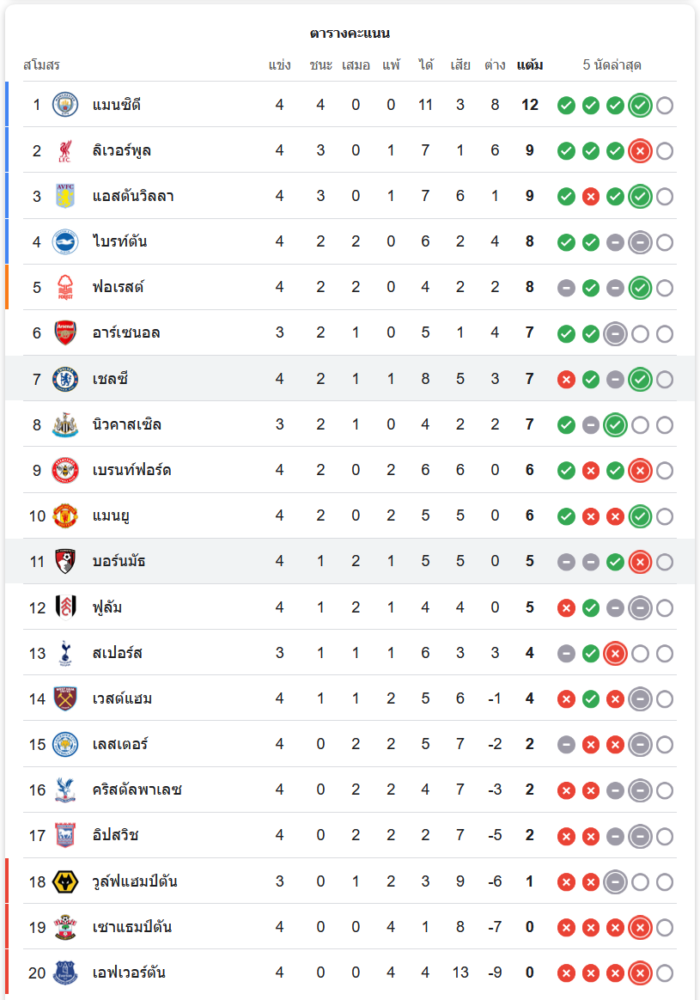Click Brighton's latest draw indicator
Screen dimensions: 700x1000
click(x=640, y=242)
